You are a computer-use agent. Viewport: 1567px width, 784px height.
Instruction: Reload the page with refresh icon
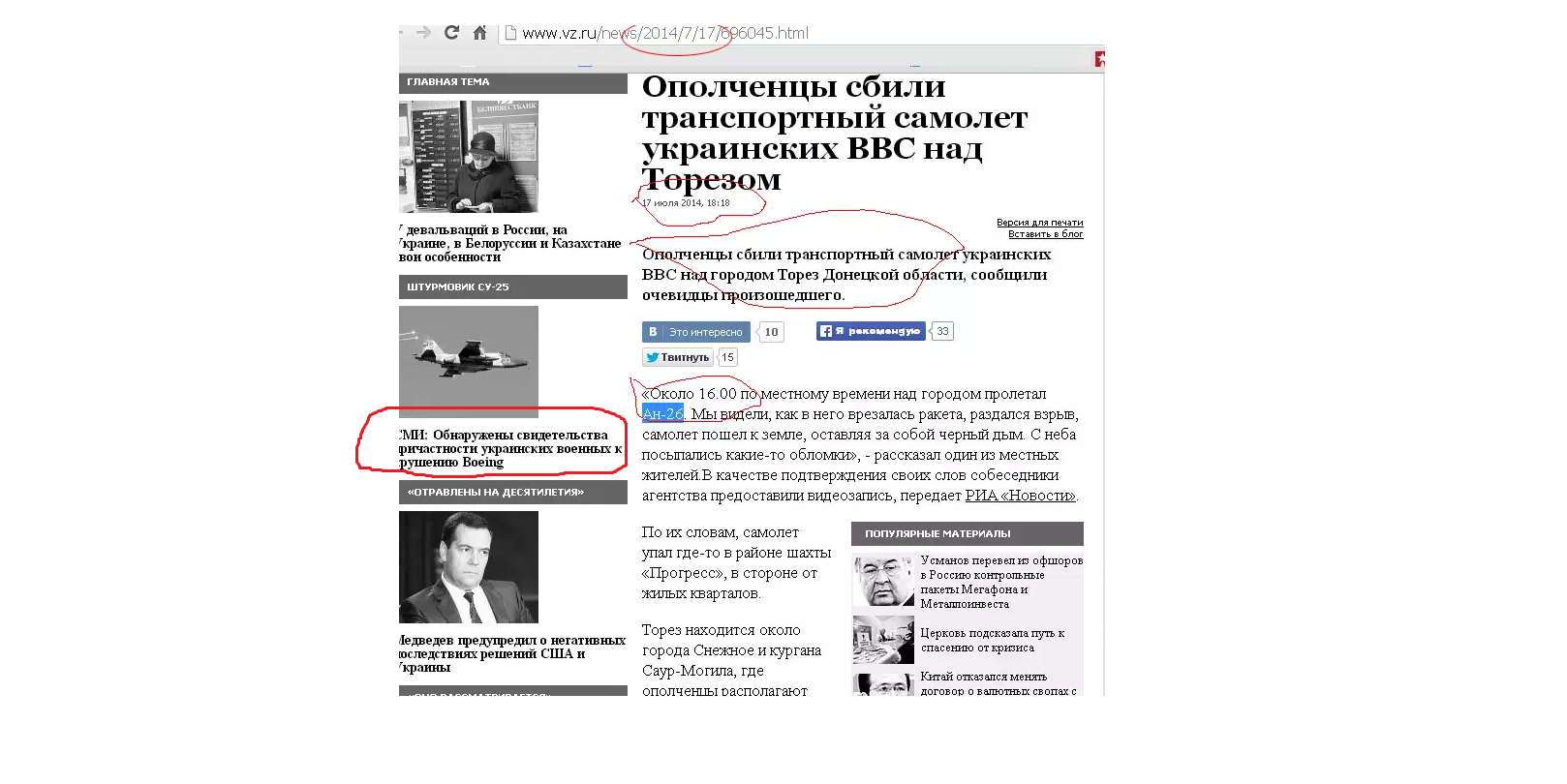(451, 33)
